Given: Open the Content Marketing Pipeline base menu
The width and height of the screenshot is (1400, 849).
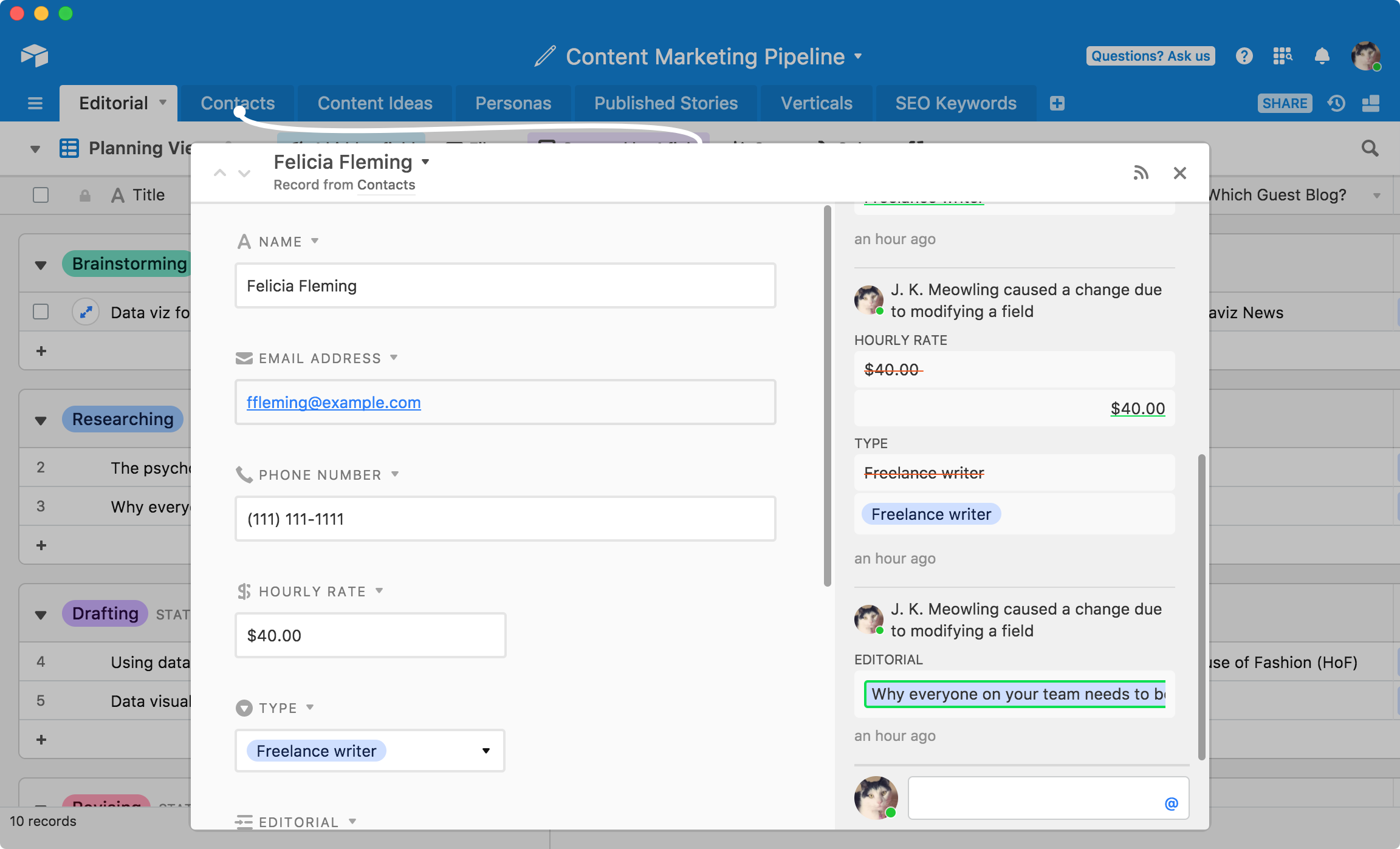Looking at the screenshot, I should (858, 56).
